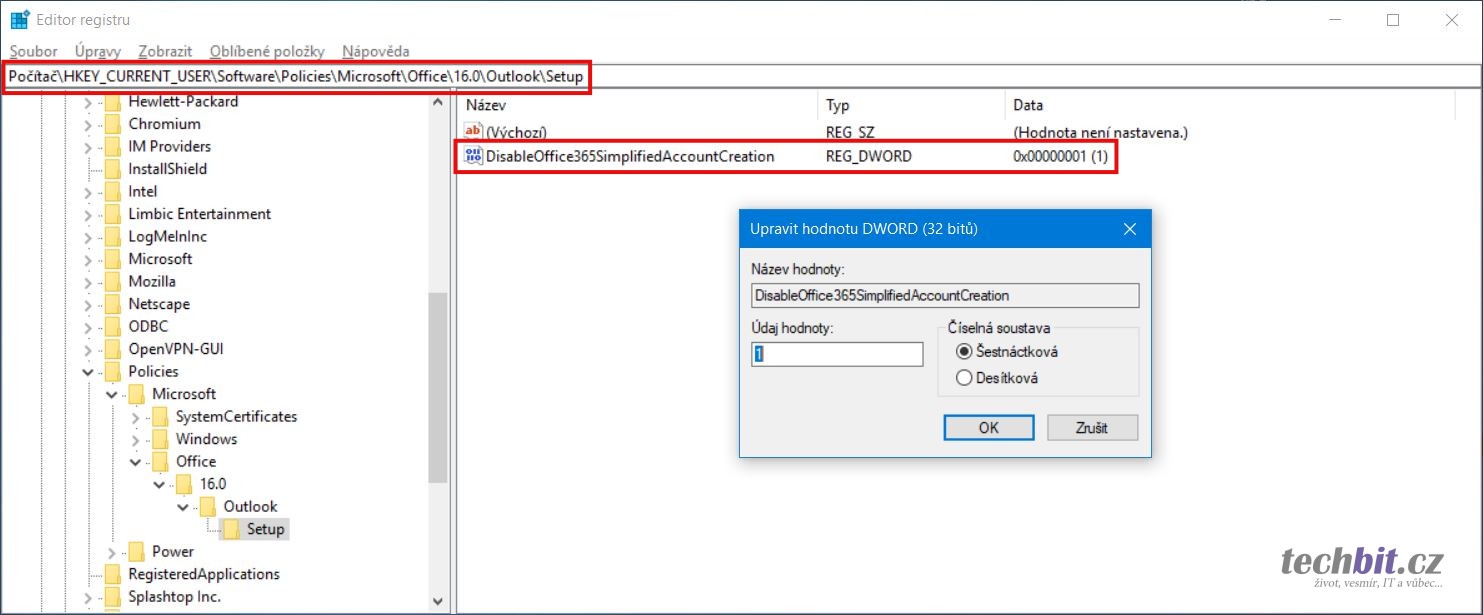Expand the SystemCertificates tree node
Viewport: 1483px width, 615px height.
(135, 417)
